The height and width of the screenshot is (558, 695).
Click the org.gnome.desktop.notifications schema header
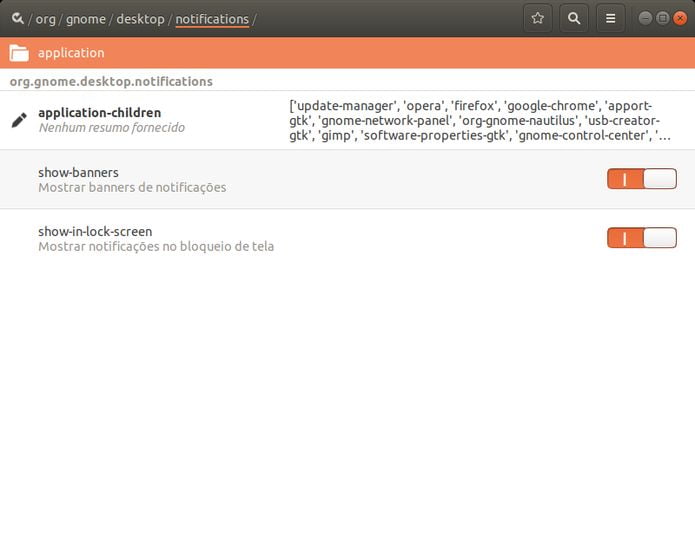coord(111,82)
